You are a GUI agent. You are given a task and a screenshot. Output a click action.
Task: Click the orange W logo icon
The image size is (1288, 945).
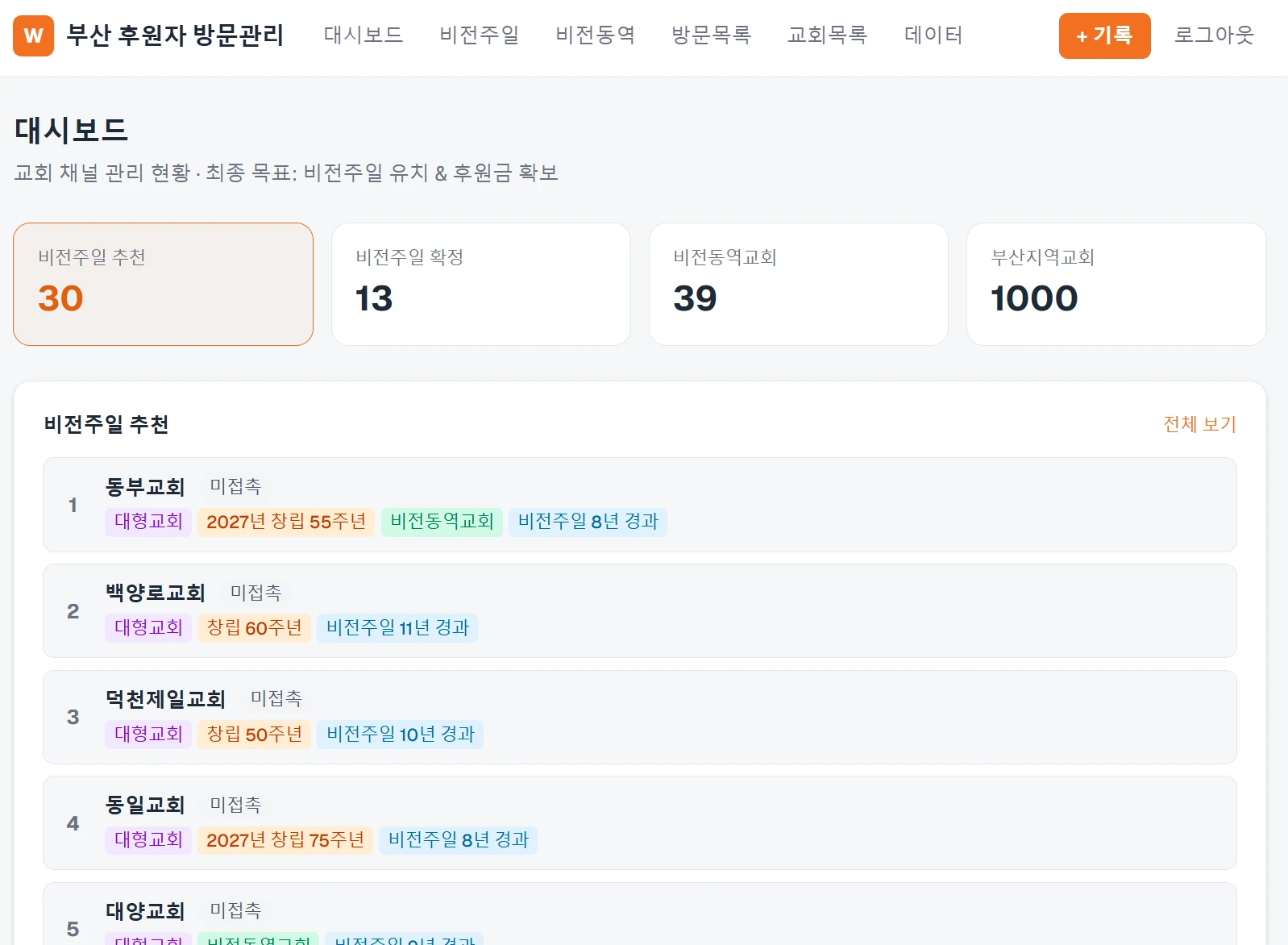click(x=33, y=35)
